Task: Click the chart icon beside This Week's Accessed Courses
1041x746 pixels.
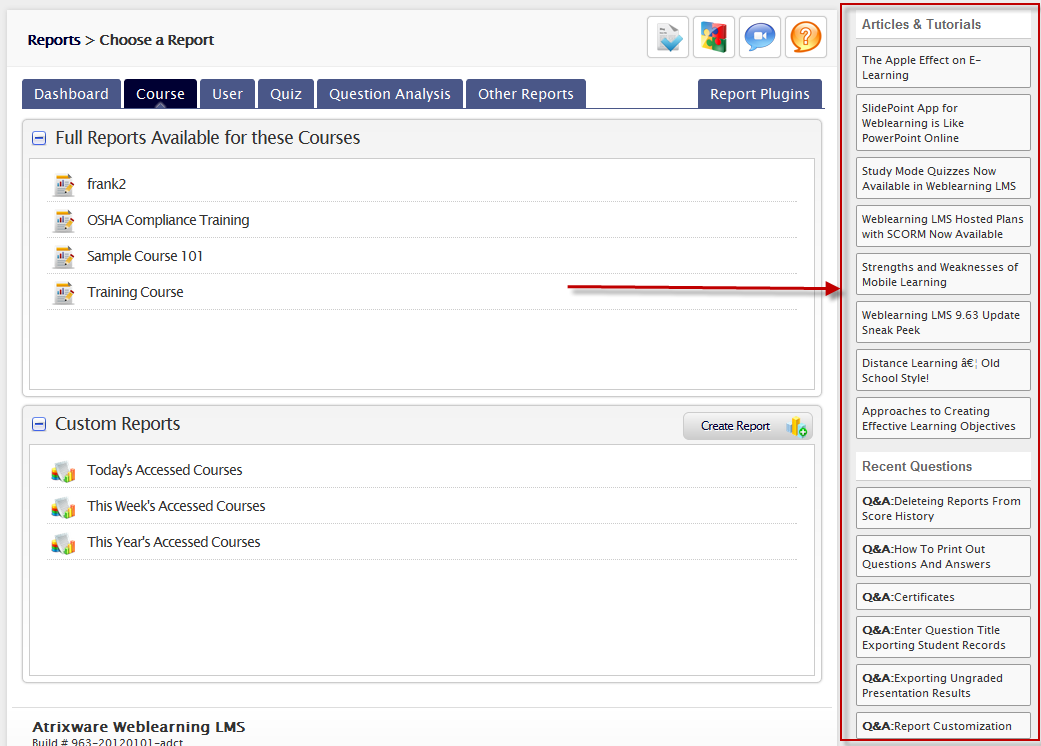Action: [x=64, y=507]
